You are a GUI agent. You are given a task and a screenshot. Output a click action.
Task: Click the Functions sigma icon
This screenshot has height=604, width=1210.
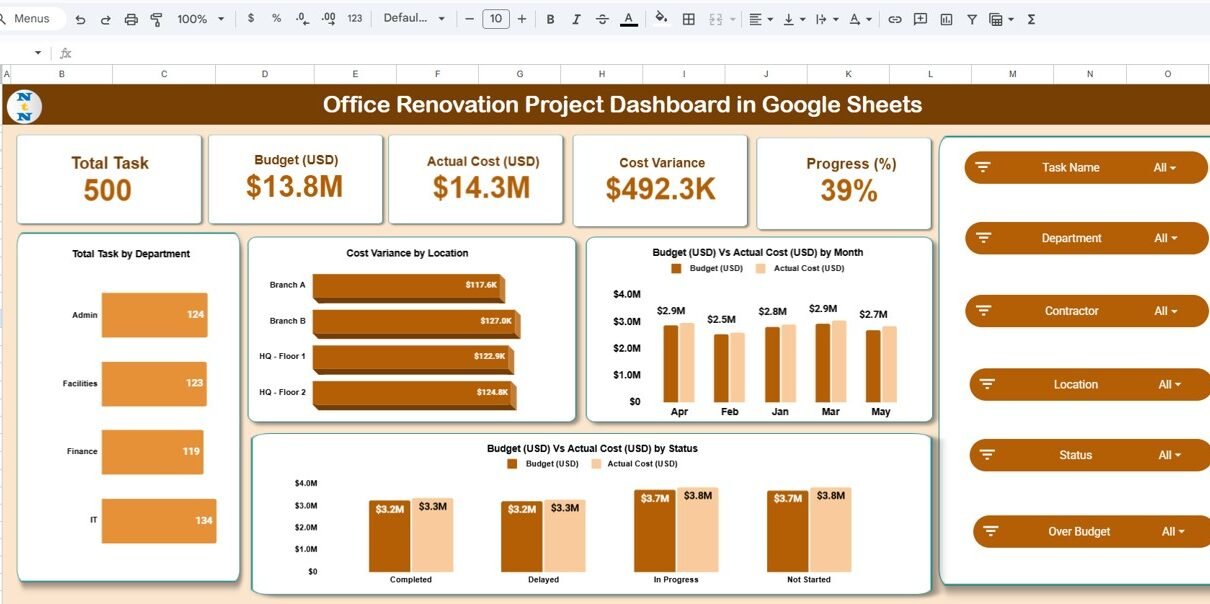tap(1031, 19)
